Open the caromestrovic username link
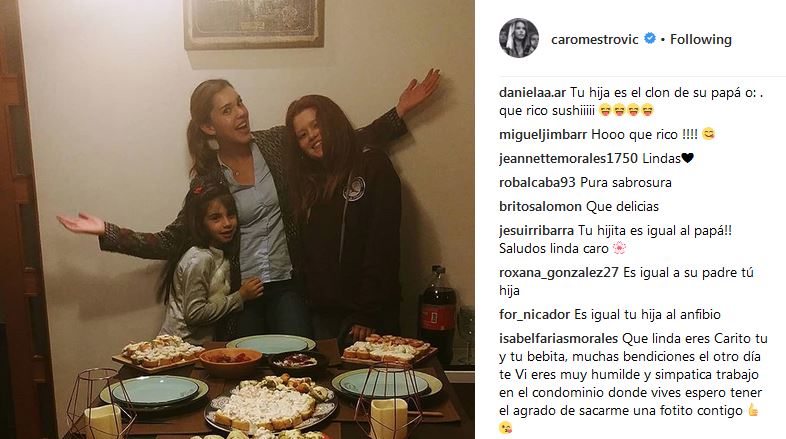 (x=595, y=39)
